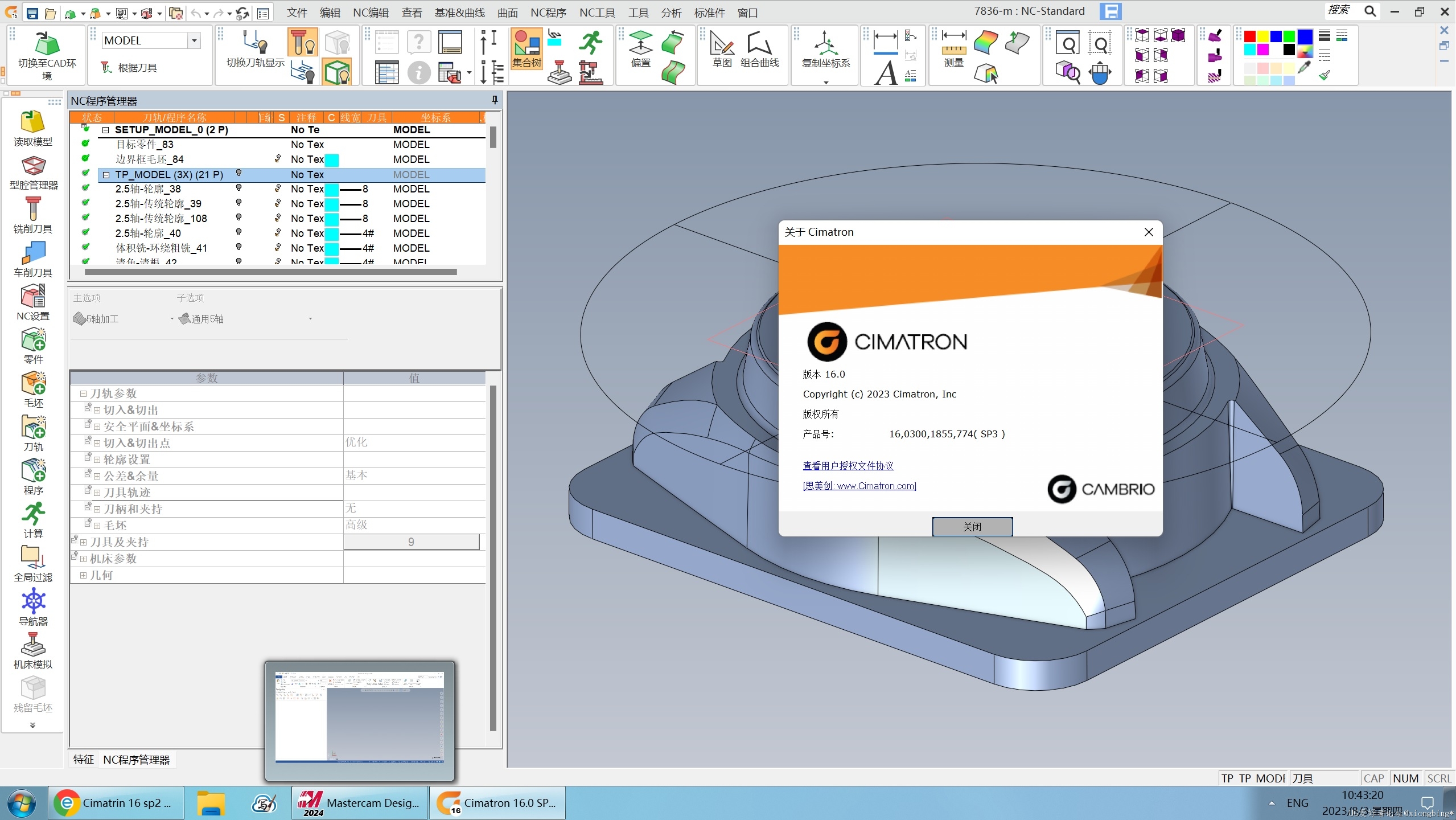Pin the NC程序管理器 panel
This screenshot has height=820, width=1456.
pyautogui.click(x=495, y=100)
